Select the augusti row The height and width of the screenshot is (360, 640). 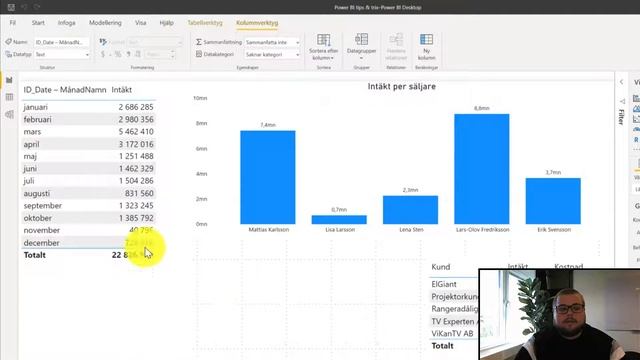pos(89,193)
